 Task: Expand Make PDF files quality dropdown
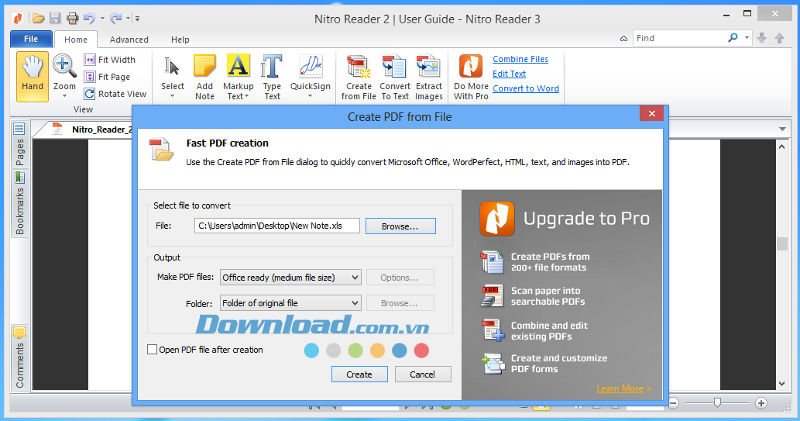(x=355, y=278)
